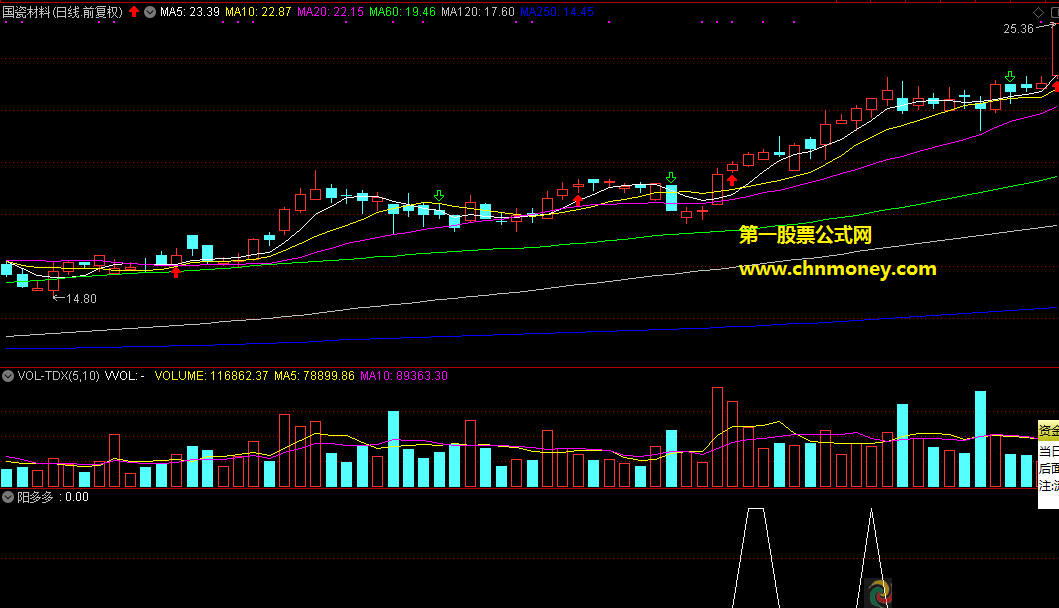Image resolution: width=1059 pixels, height=608 pixels.
Task: Click MA250: 14.45 label
Action: [557, 12]
